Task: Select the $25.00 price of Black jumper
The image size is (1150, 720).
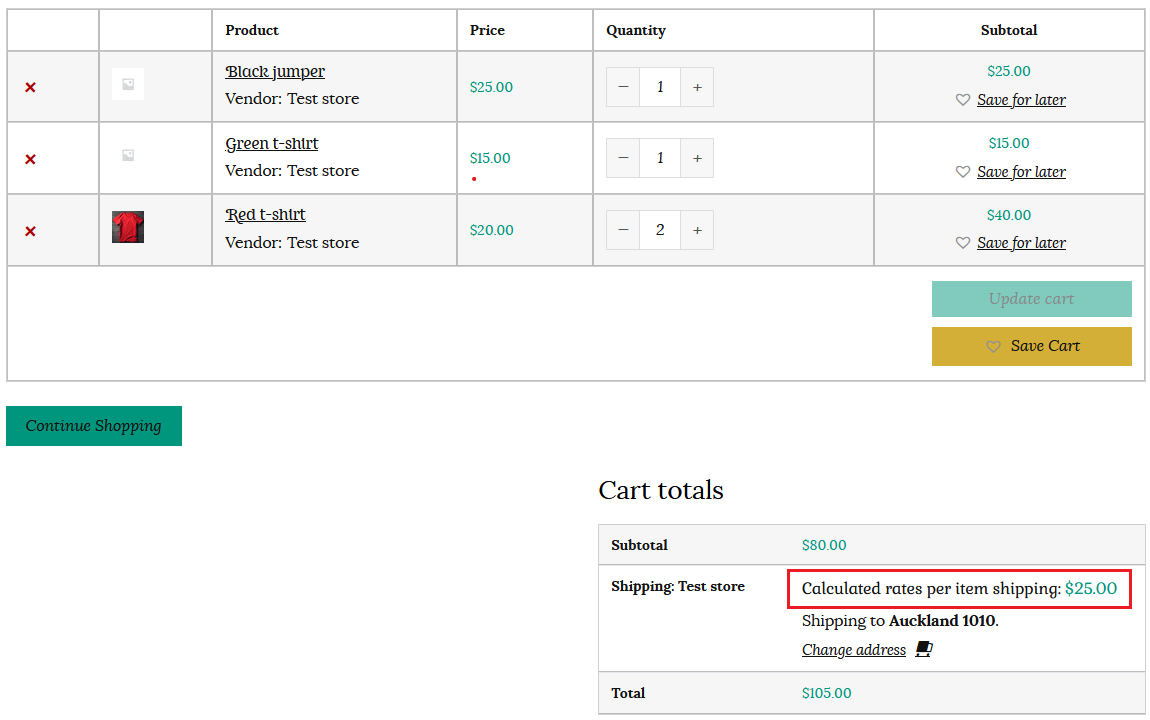Action: pos(491,87)
